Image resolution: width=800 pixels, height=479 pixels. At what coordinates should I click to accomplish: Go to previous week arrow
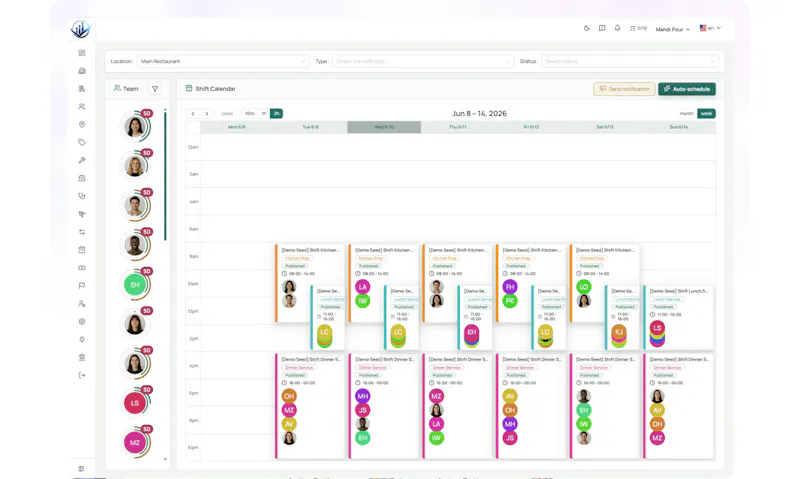(x=193, y=114)
